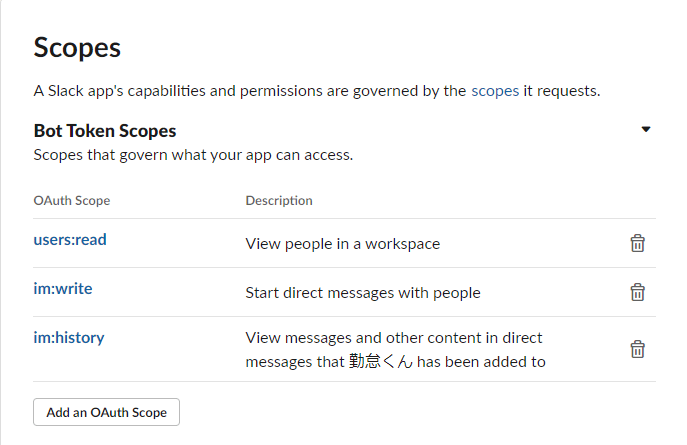Click 'Start direct messages with people' description

(x=363, y=293)
